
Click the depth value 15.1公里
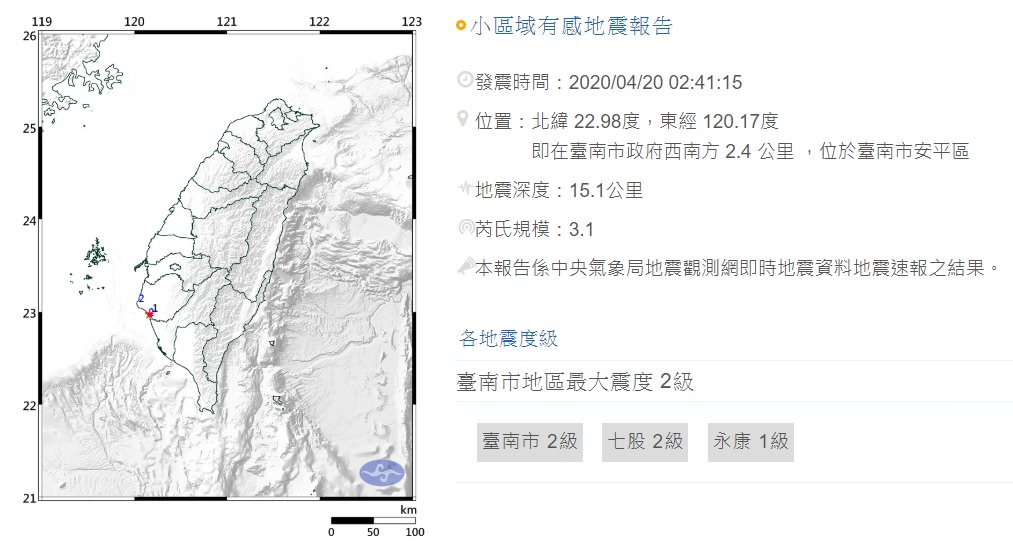click(606, 190)
